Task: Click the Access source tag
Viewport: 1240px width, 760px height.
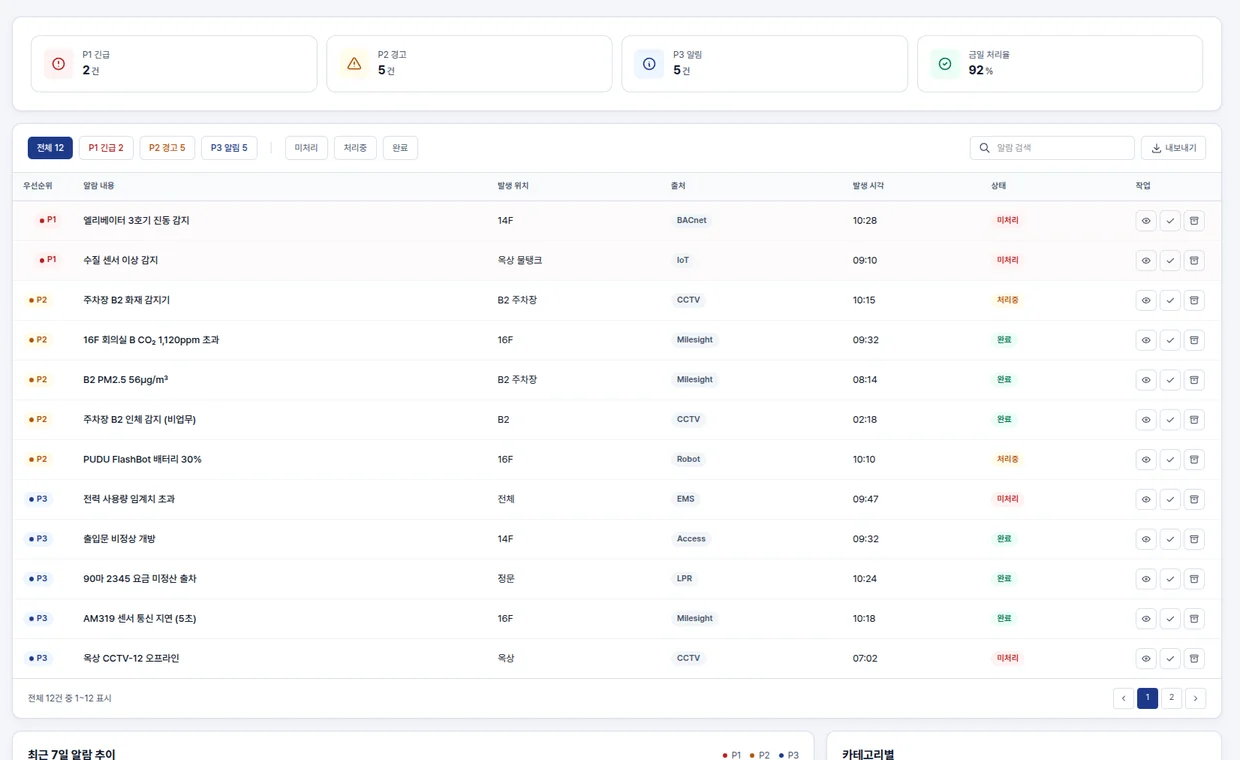Action: point(691,539)
